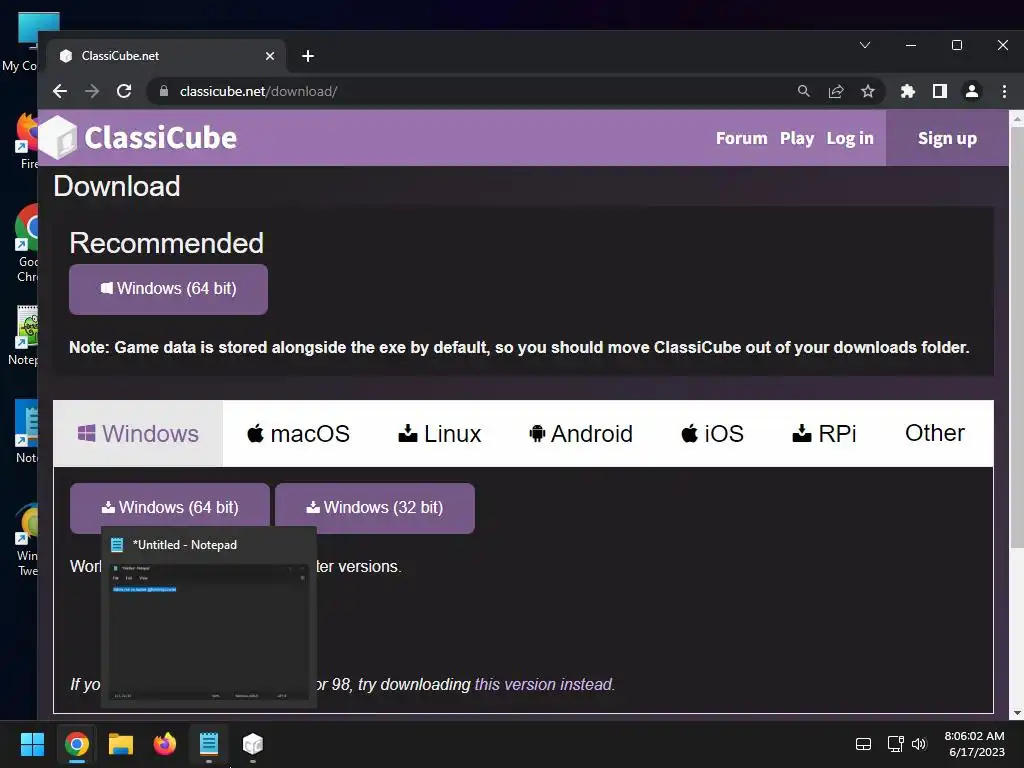Toggle Chrome side panel
This screenshot has height=768, width=1024.
[x=940, y=91]
